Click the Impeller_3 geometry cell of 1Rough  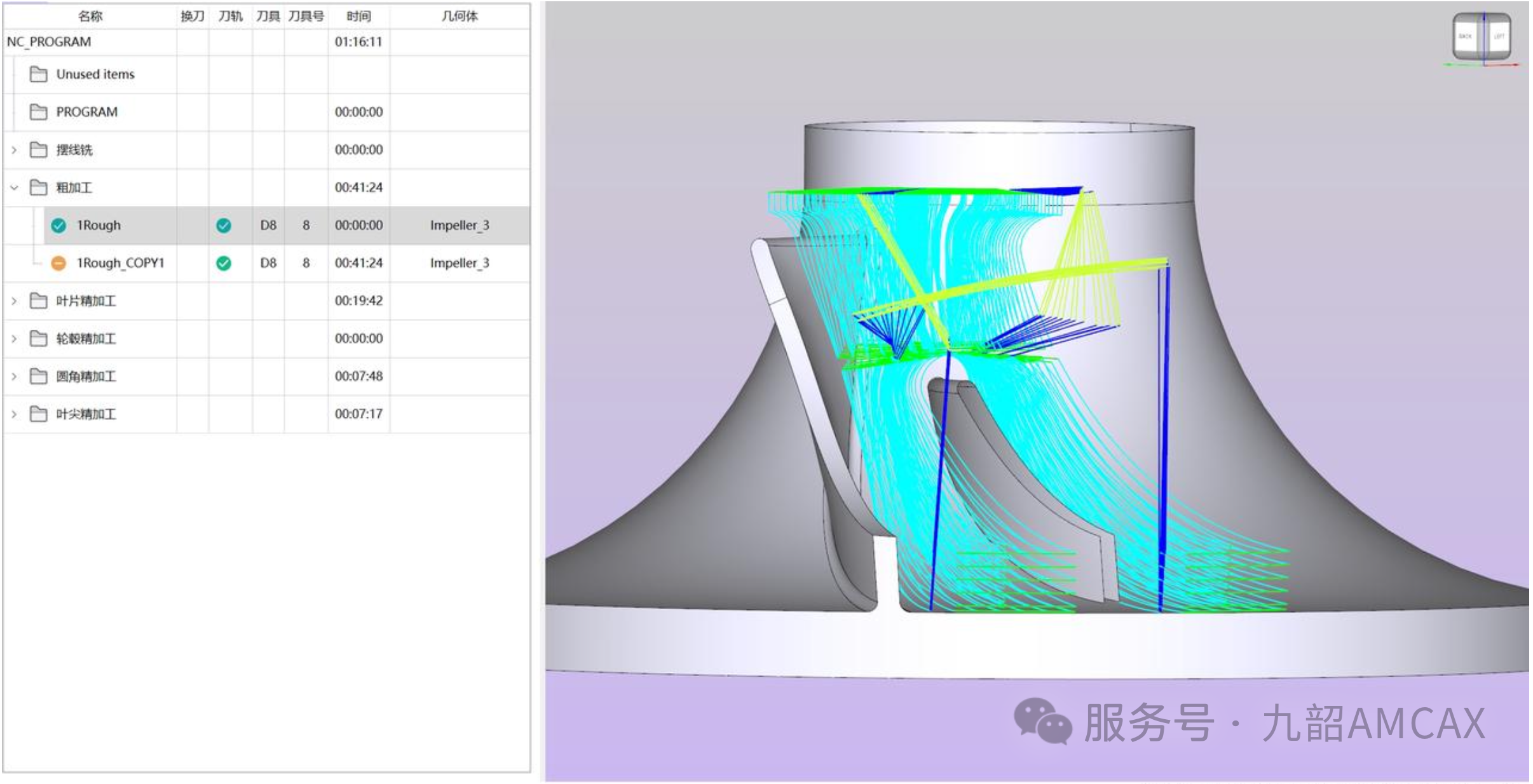[x=459, y=226]
